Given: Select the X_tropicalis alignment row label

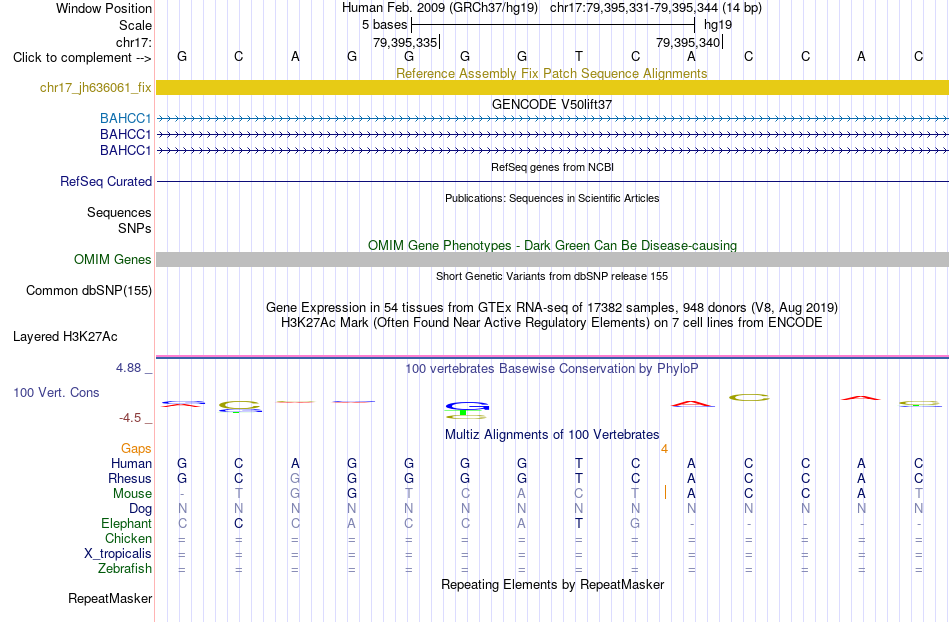Looking at the screenshot, I should tap(118, 554).
